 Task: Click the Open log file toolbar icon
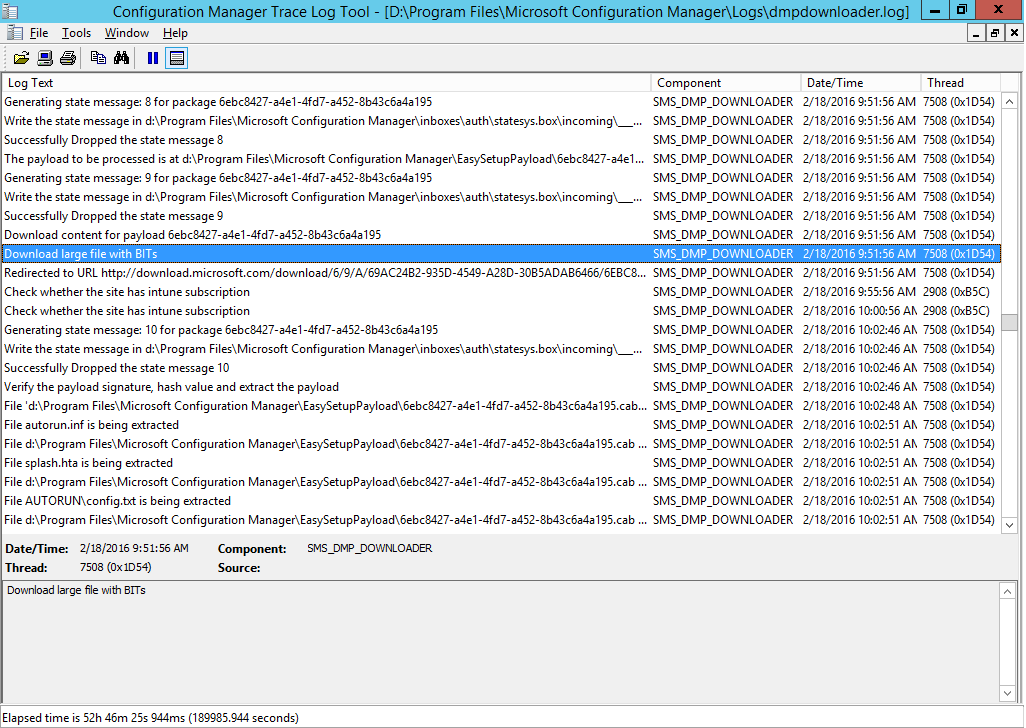tap(22, 58)
